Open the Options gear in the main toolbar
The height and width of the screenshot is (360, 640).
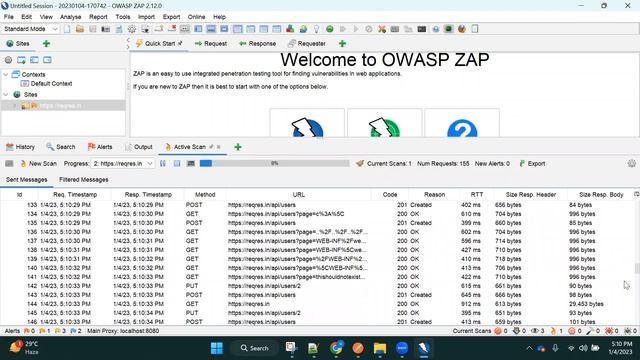tap(132, 29)
